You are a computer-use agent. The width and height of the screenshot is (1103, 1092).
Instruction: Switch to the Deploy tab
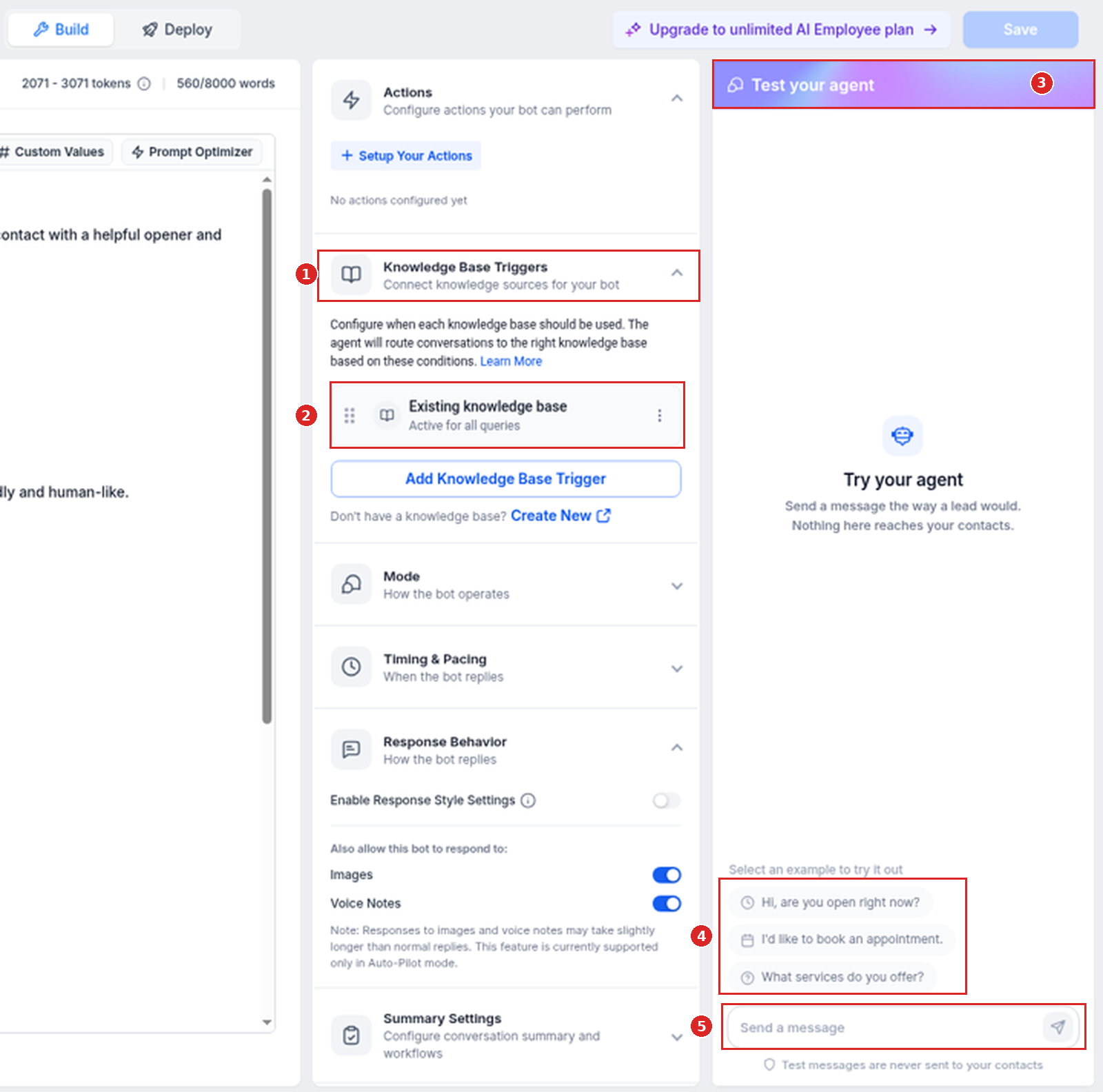point(177,30)
